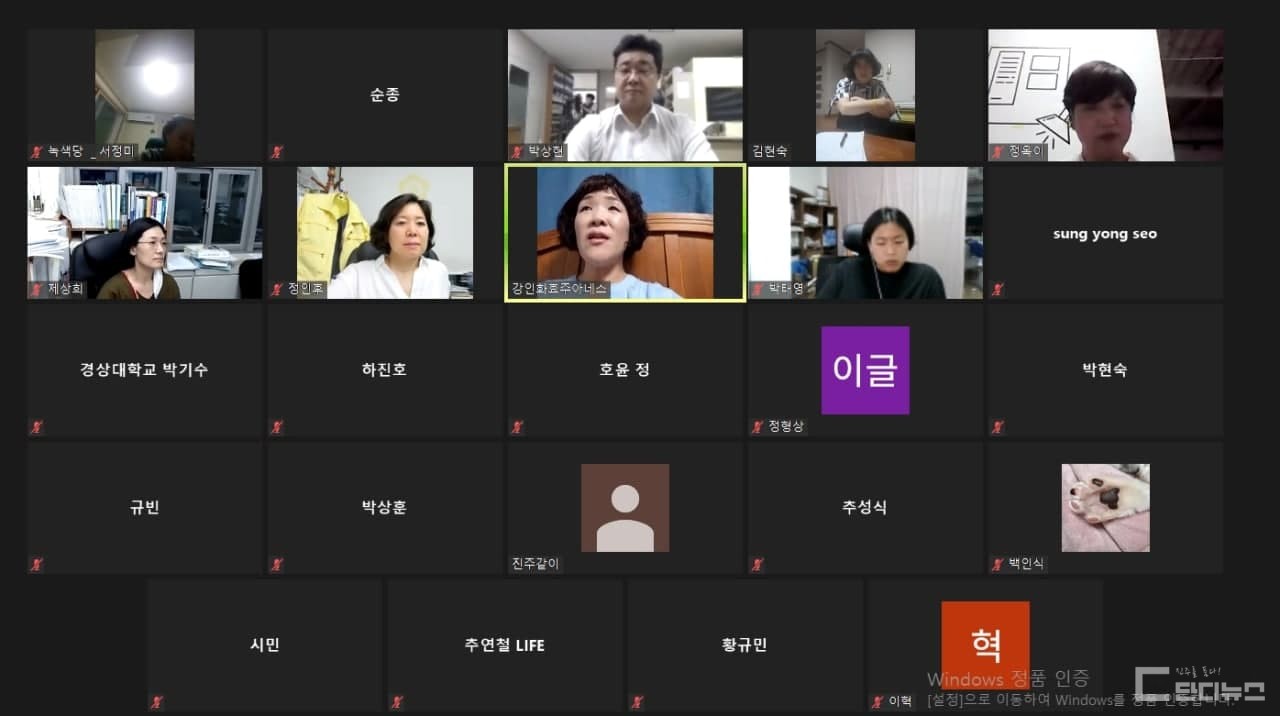The image size is (1280, 716).
Task: Click the mic icon on 황규민's tile
Action: [635, 702]
